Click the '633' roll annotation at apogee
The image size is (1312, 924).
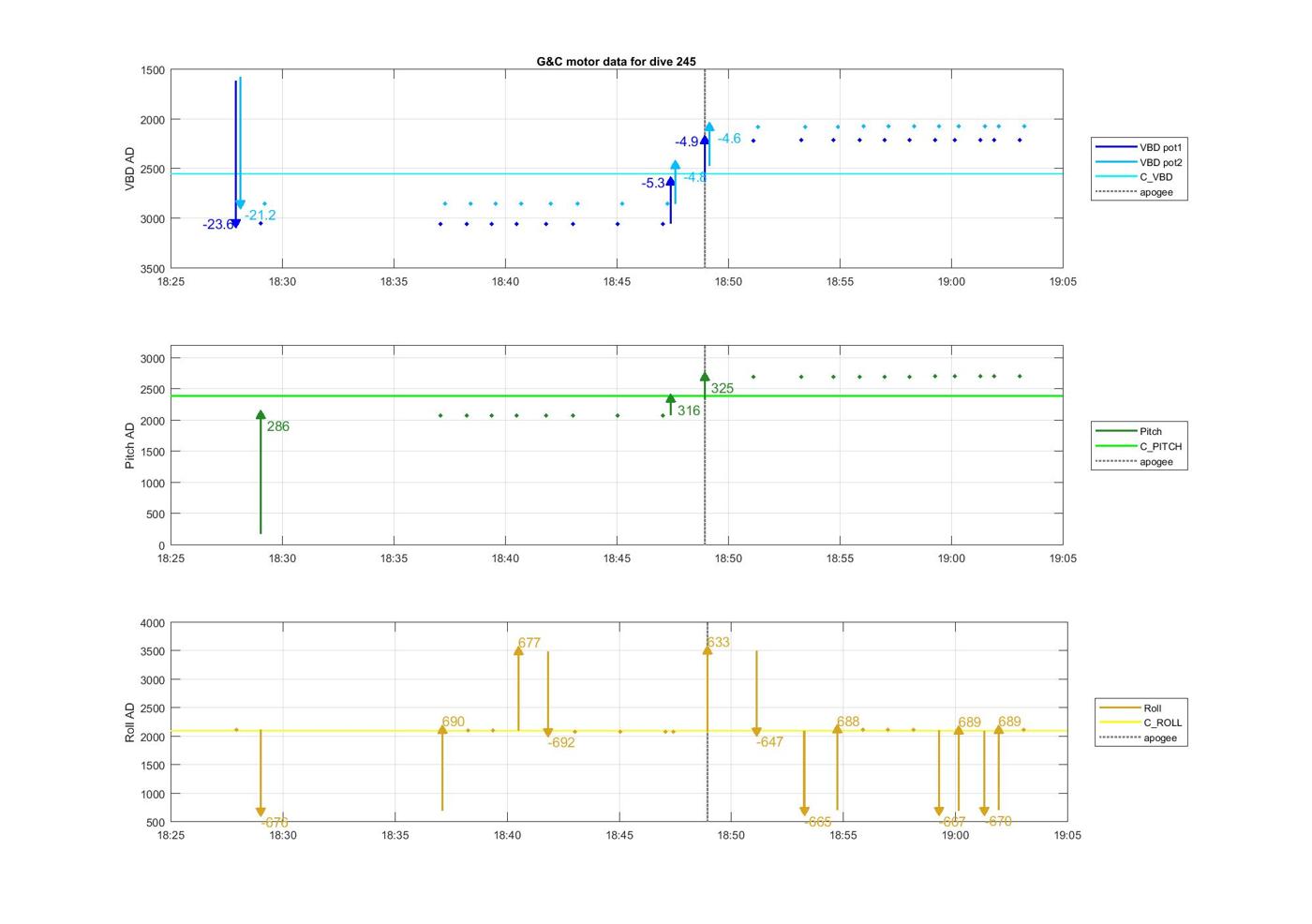tap(719, 642)
